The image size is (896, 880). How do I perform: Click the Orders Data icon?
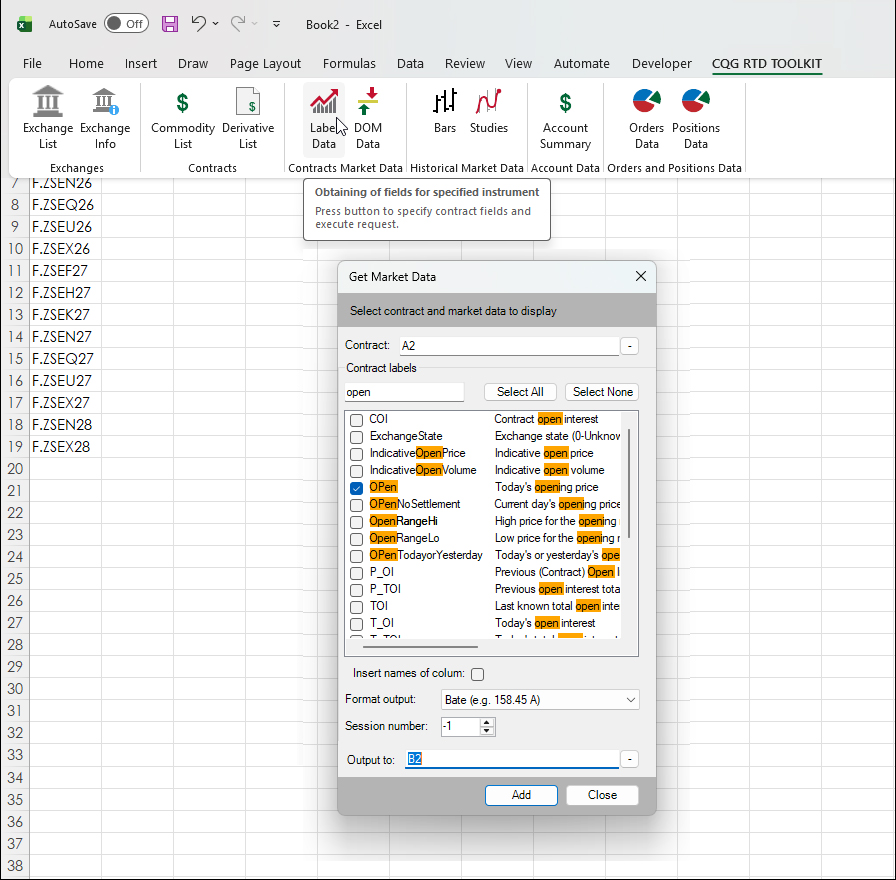(x=647, y=117)
